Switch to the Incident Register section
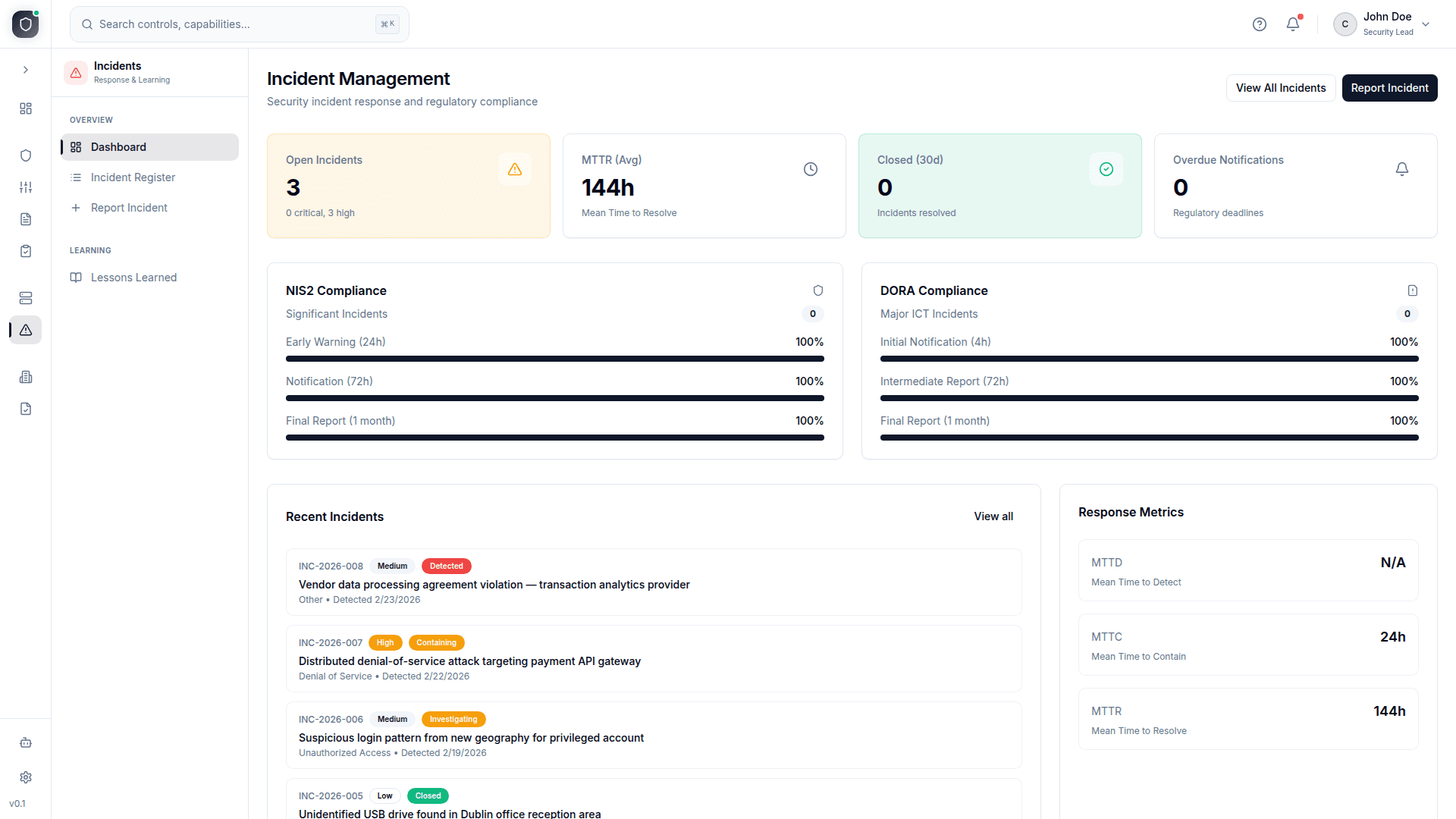The height and width of the screenshot is (819, 1456). point(133,177)
